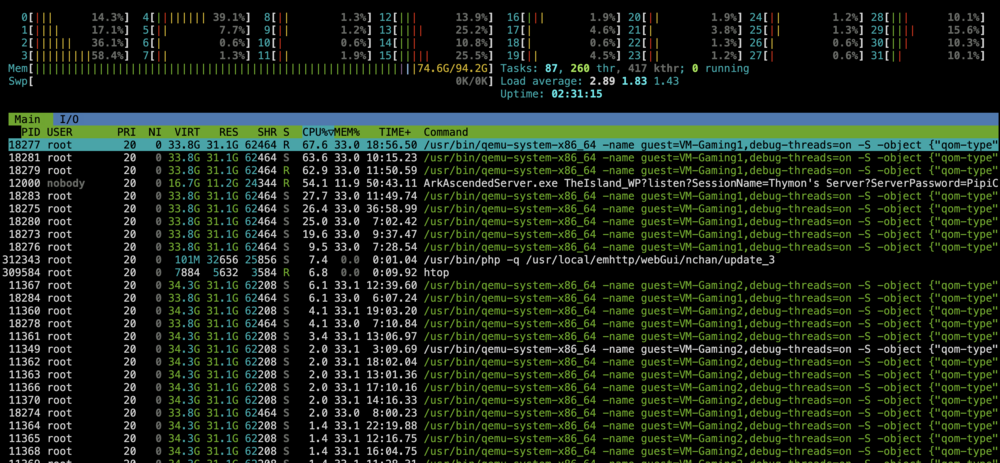Select the ArkAscendedServer.exe process row
The image size is (1000, 463).
[x=504, y=183]
